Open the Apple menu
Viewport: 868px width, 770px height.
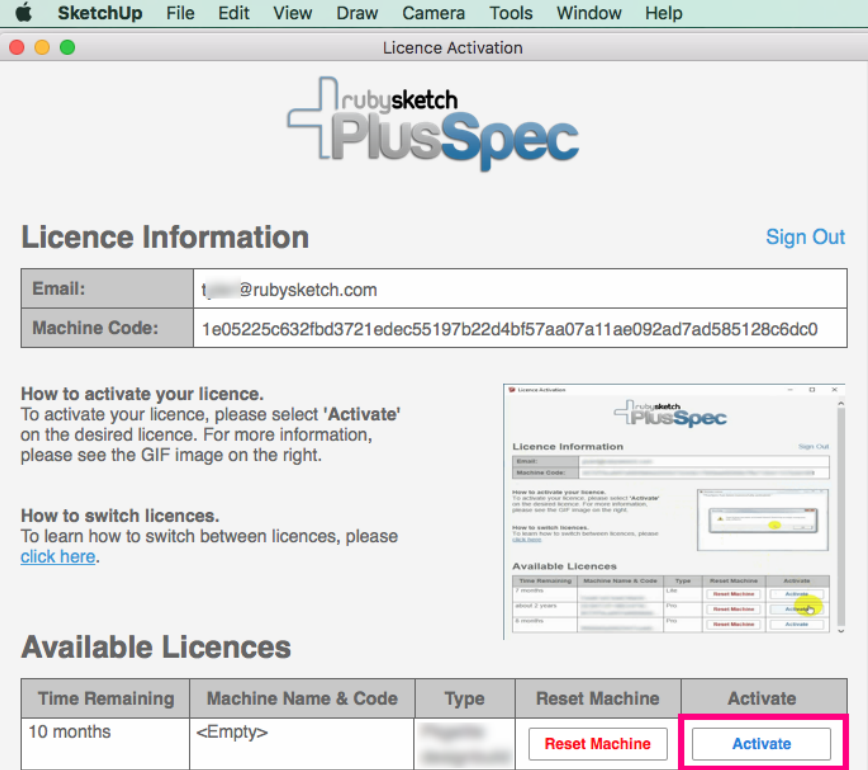[23, 13]
